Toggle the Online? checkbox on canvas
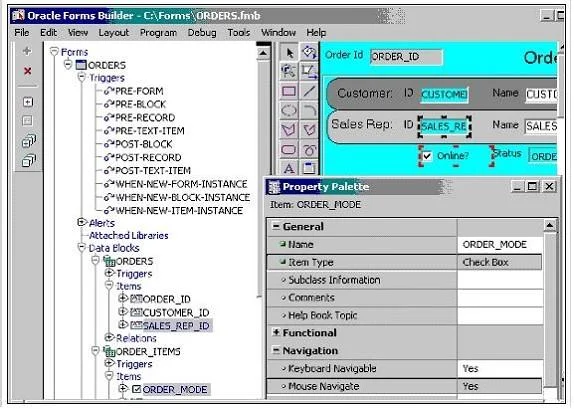Image resolution: width=574 pixels, height=409 pixels. coord(427,156)
